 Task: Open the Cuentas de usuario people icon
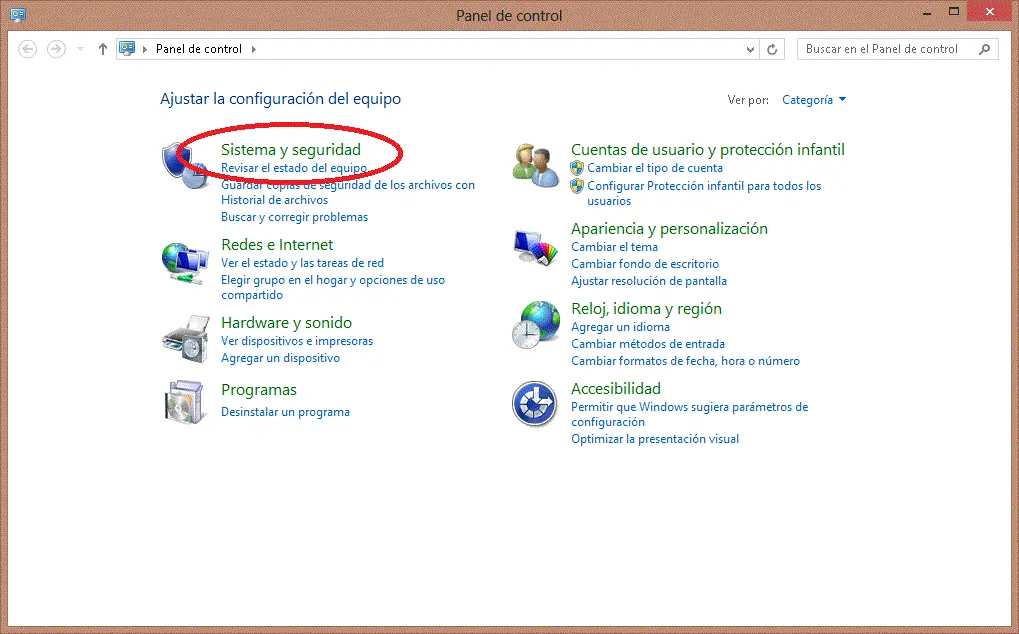[x=535, y=166]
